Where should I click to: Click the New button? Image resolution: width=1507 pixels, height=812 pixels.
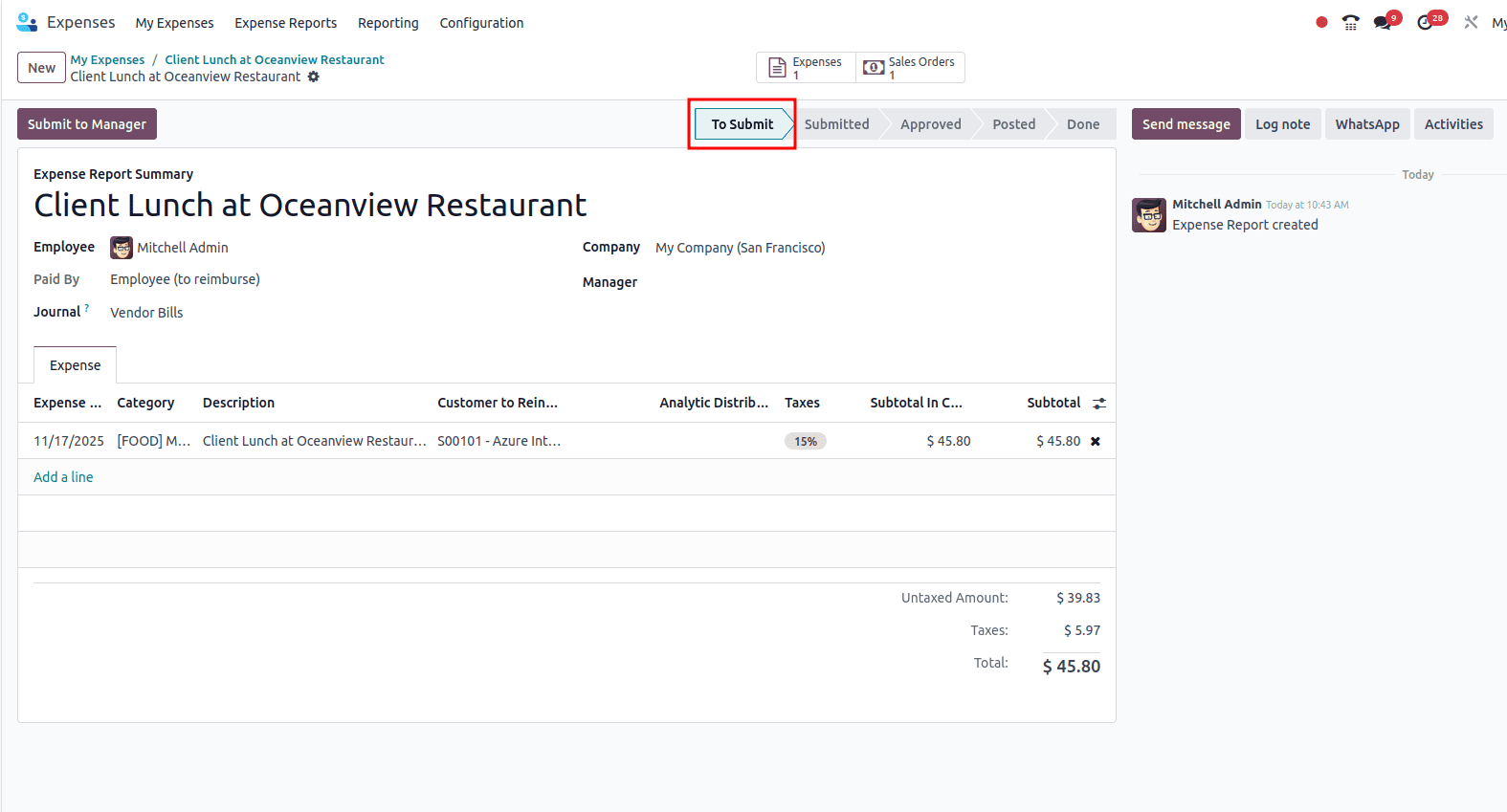(41, 68)
